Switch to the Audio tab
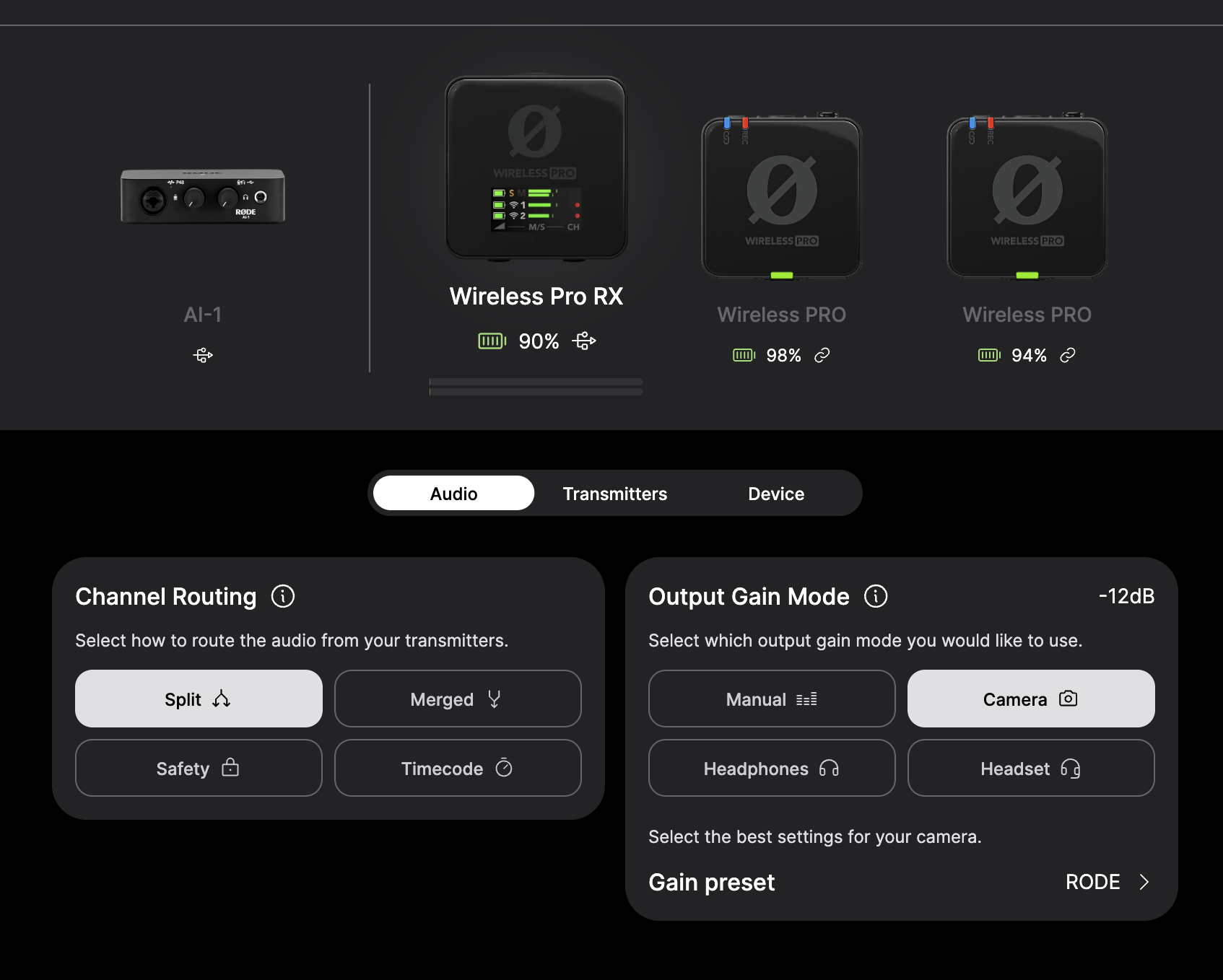 click(454, 494)
